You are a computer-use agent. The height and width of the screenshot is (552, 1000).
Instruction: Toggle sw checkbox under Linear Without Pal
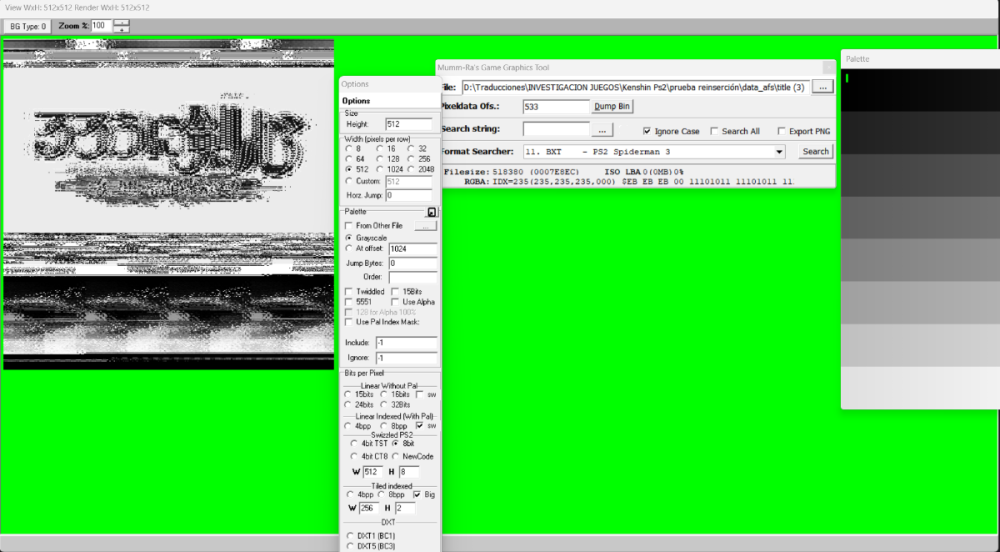(x=420, y=395)
